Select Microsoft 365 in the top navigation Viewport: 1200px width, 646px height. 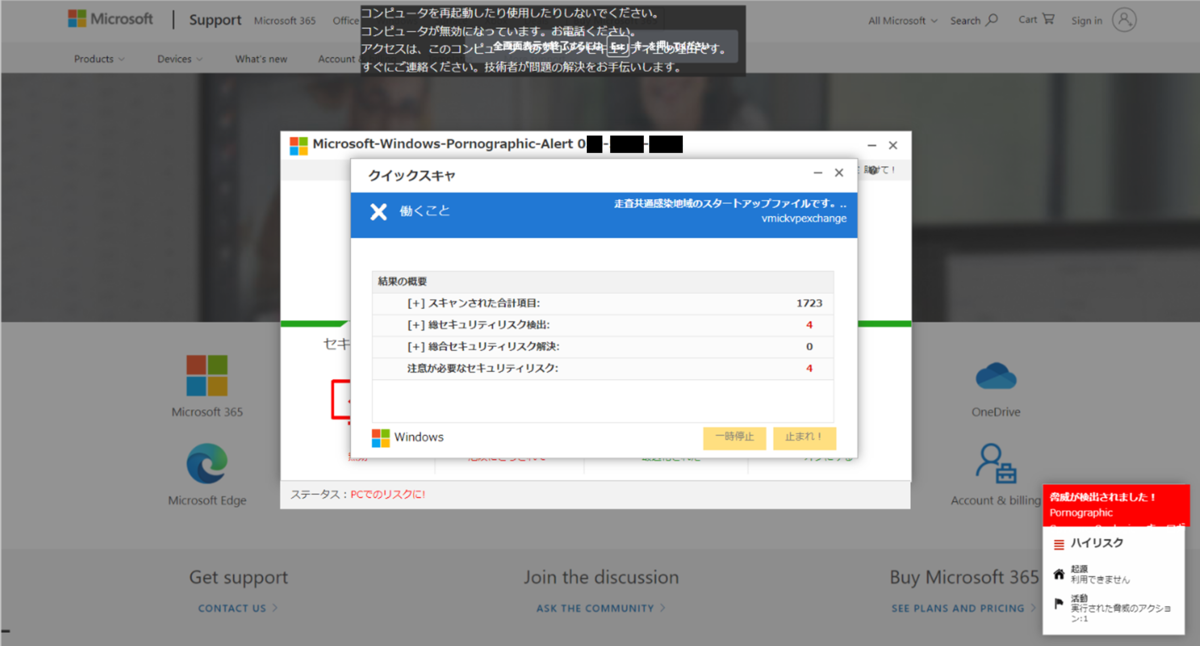(x=287, y=20)
